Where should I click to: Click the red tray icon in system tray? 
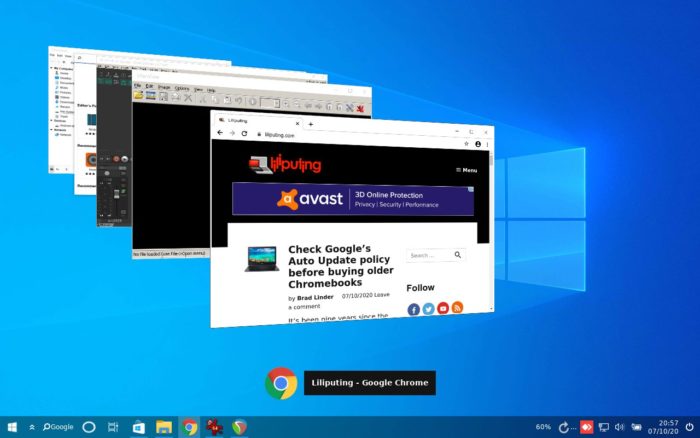pyautogui.click(x=586, y=427)
